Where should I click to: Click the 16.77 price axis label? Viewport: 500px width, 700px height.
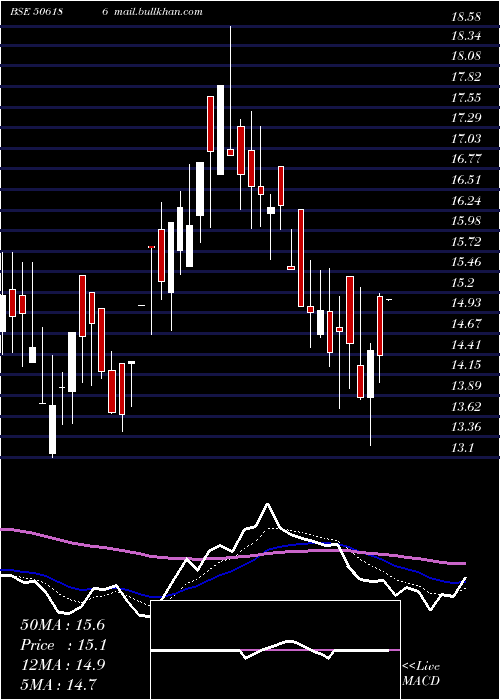466,159
